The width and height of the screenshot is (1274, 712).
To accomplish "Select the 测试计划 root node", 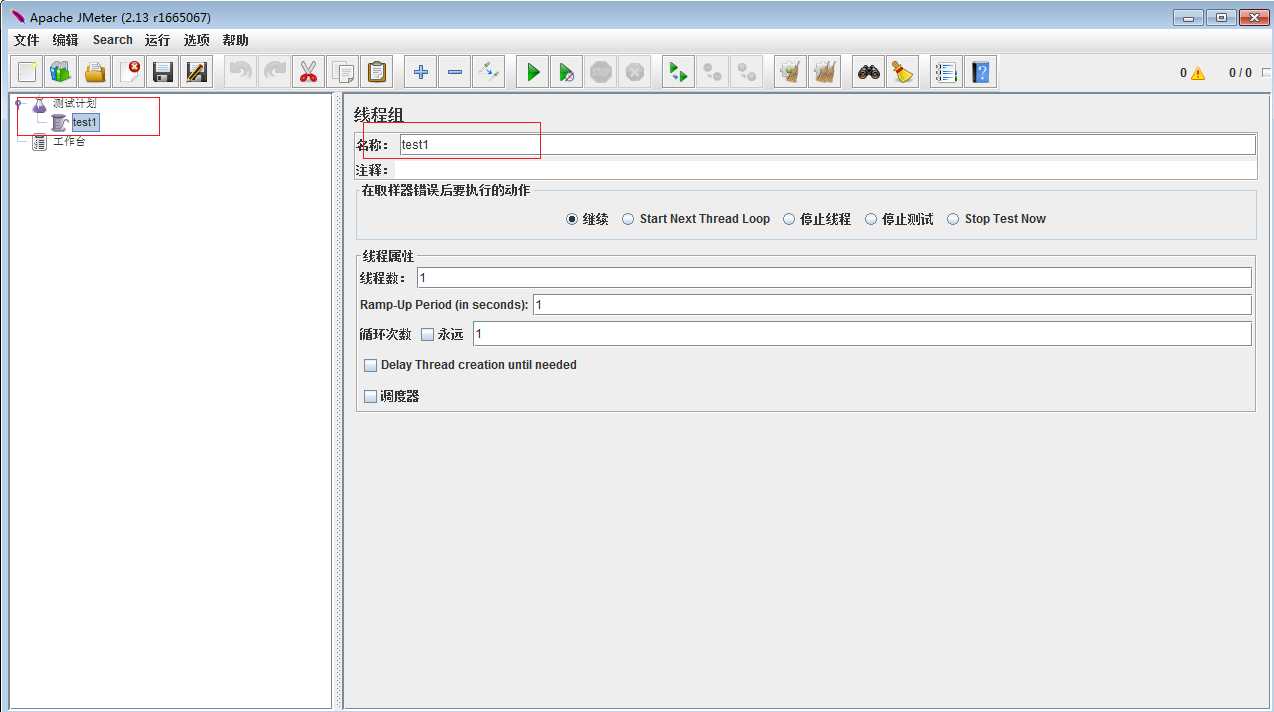I will 74,103.
